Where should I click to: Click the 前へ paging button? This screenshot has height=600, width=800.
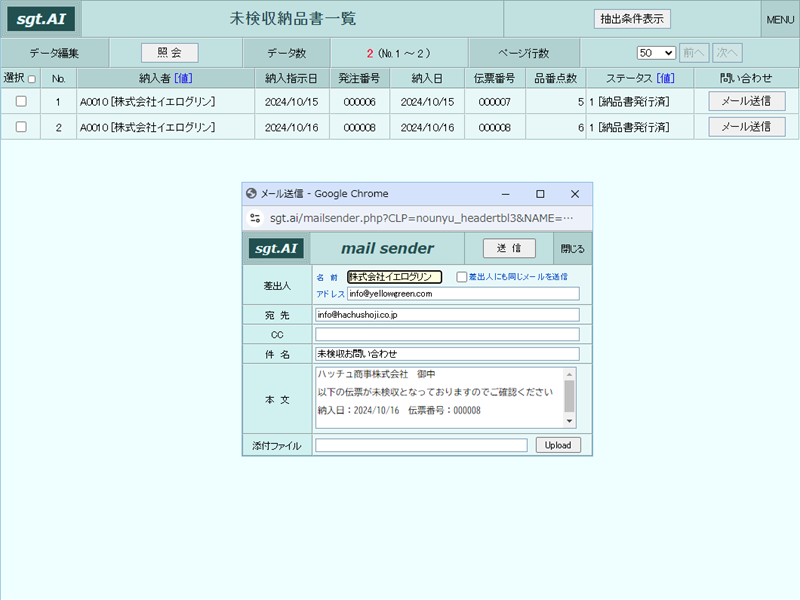tap(694, 53)
